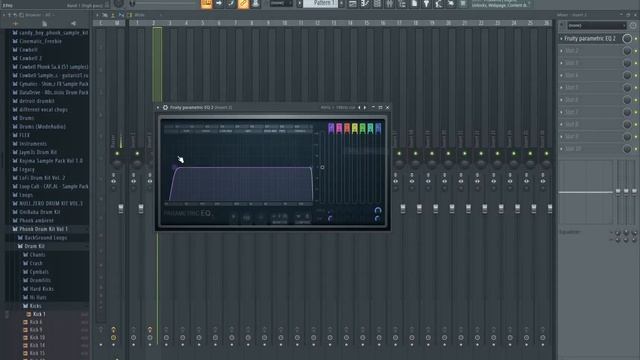Screen dimensions: 640x360
Task: Select mixer track 10 header number
Action: [x=284, y=23]
